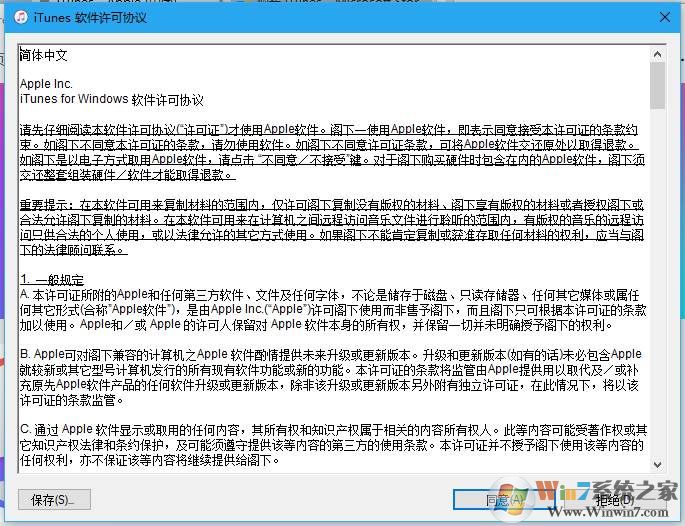Click the scrollbar down arrow
685x526 pixels.
657,464
